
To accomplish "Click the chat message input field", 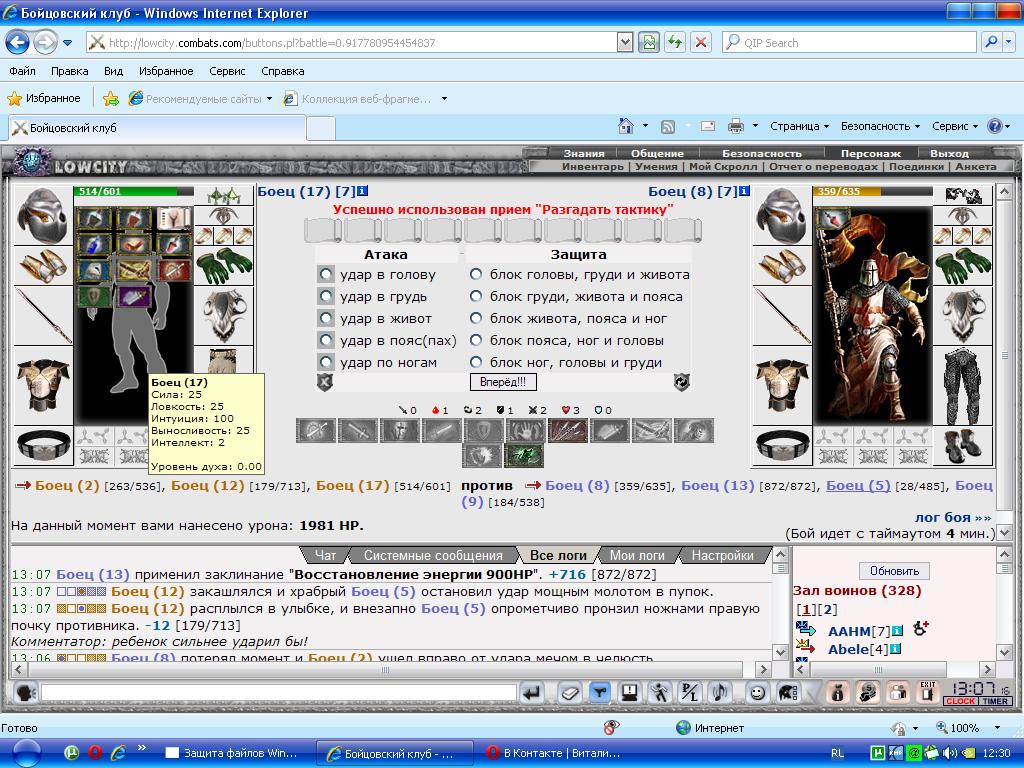I will pos(279,692).
